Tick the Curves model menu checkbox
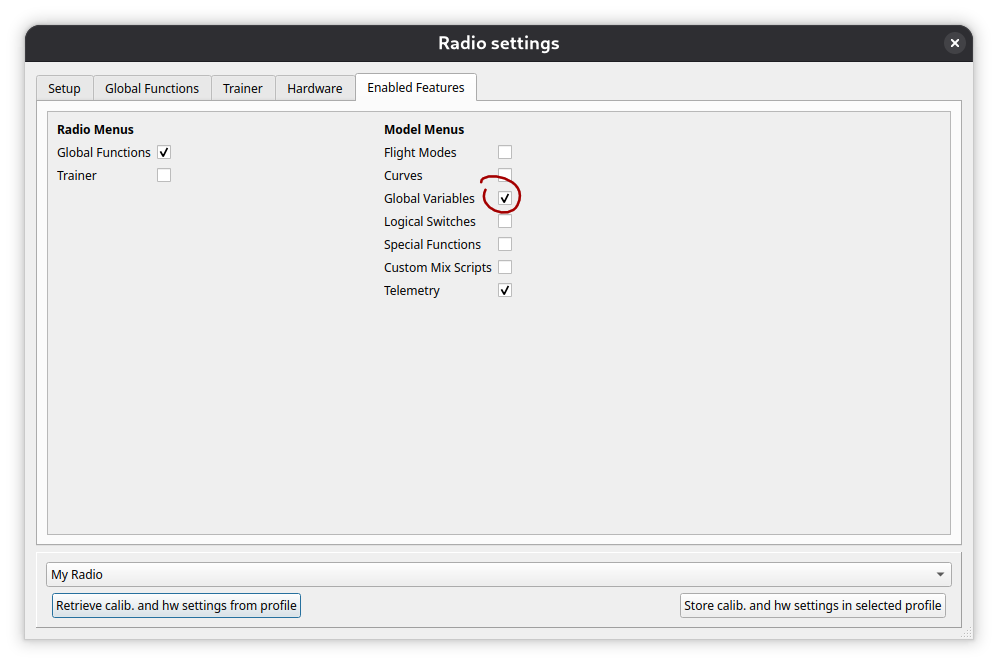998x664 pixels. (x=505, y=176)
